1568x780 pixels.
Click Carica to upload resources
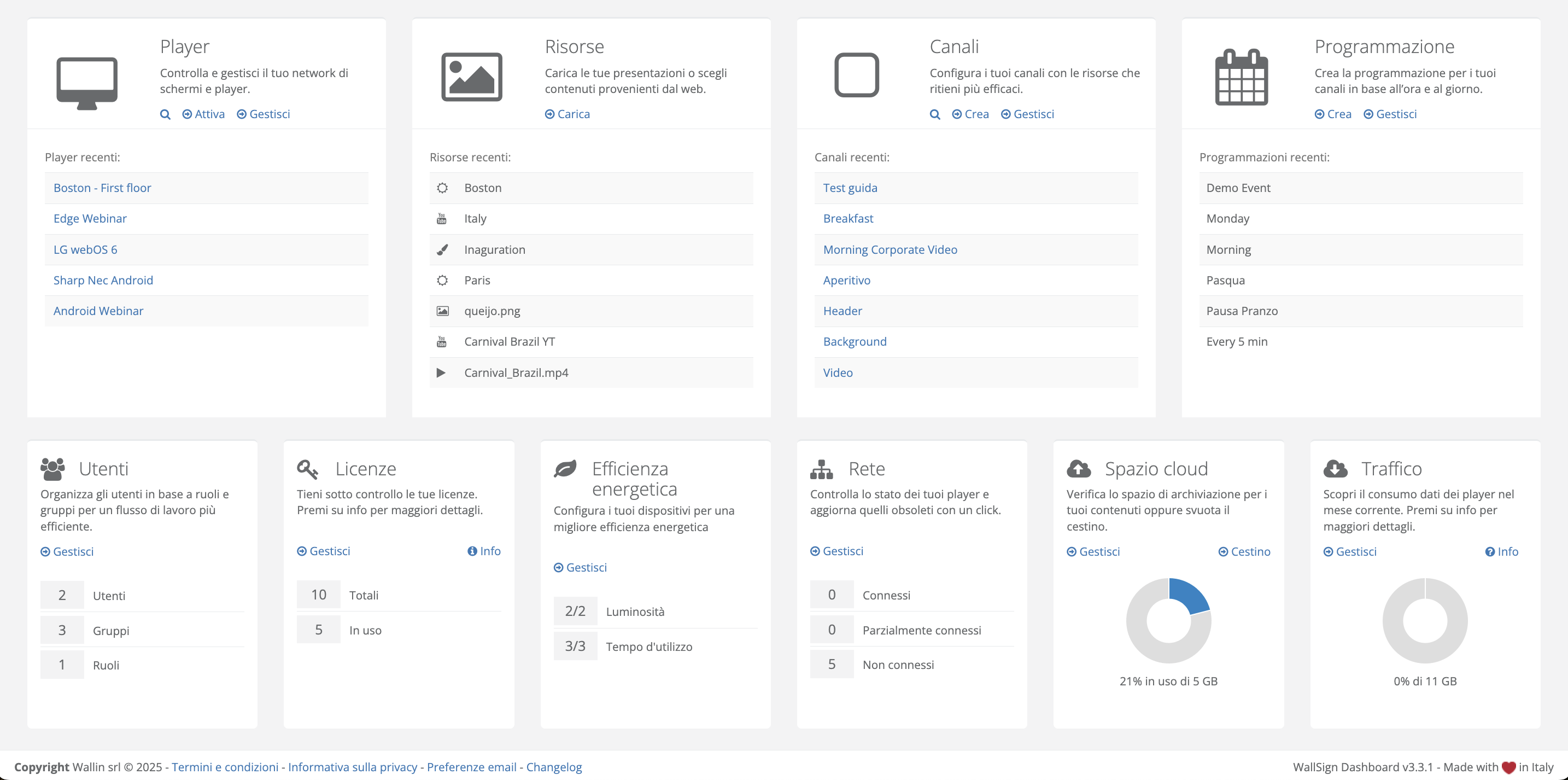tap(567, 114)
